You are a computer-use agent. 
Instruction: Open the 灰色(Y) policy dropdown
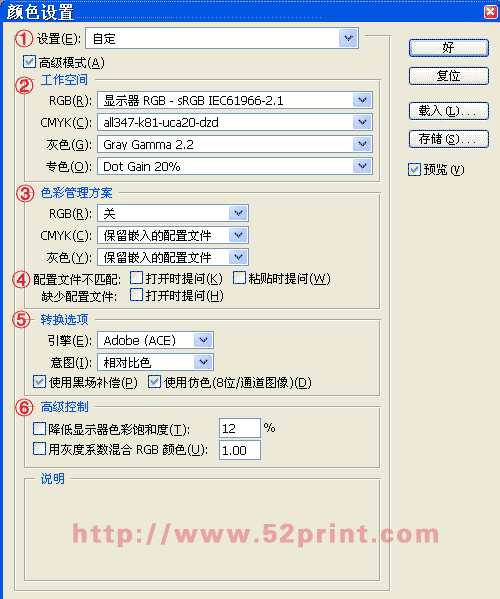tap(173, 257)
